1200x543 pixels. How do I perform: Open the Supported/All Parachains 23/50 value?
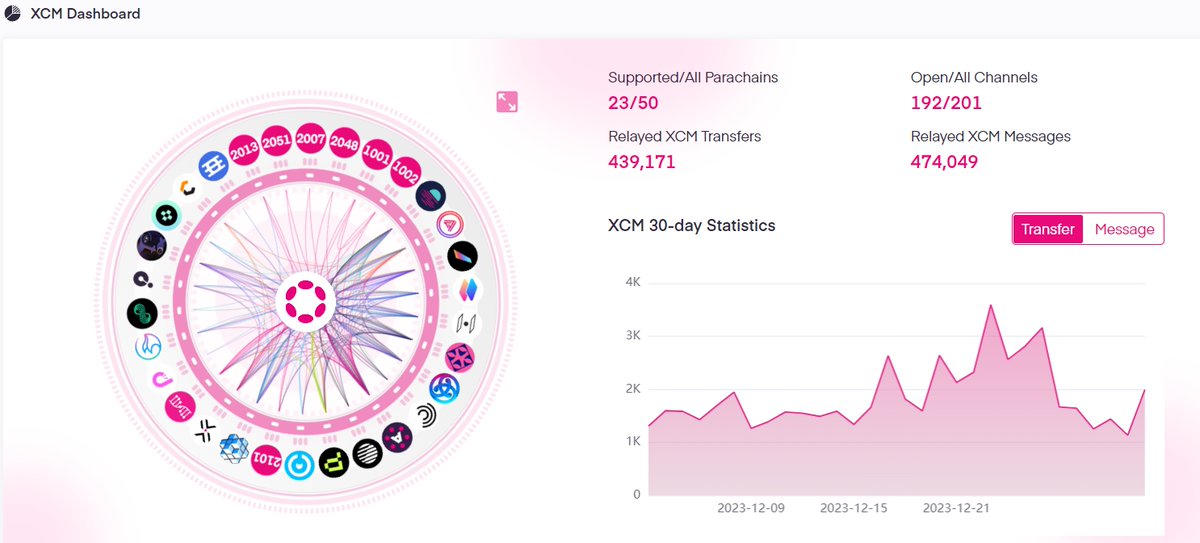click(x=633, y=102)
